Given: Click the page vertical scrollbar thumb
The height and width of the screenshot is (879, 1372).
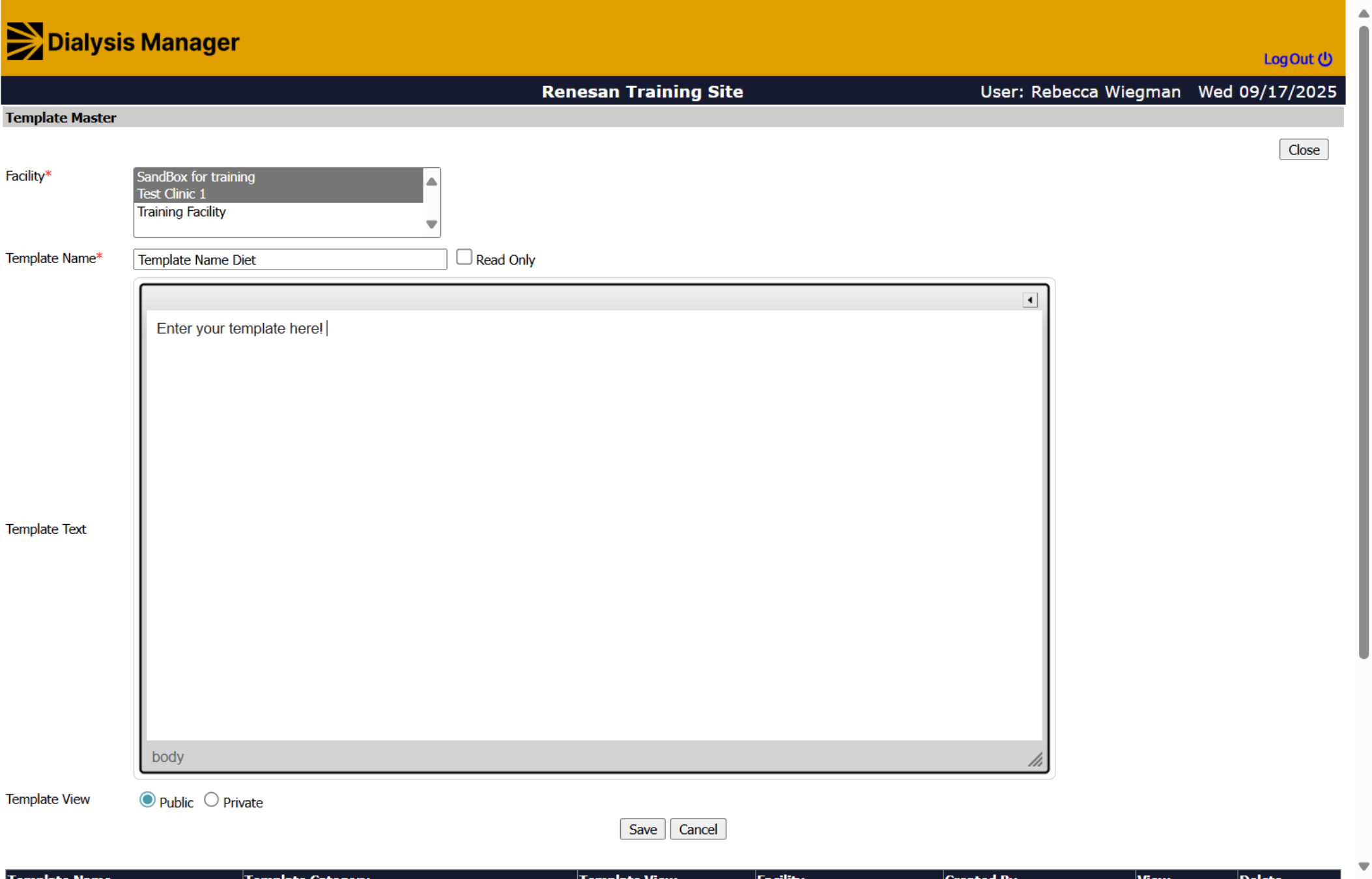Looking at the screenshot, I should [x=1363, y=342].
